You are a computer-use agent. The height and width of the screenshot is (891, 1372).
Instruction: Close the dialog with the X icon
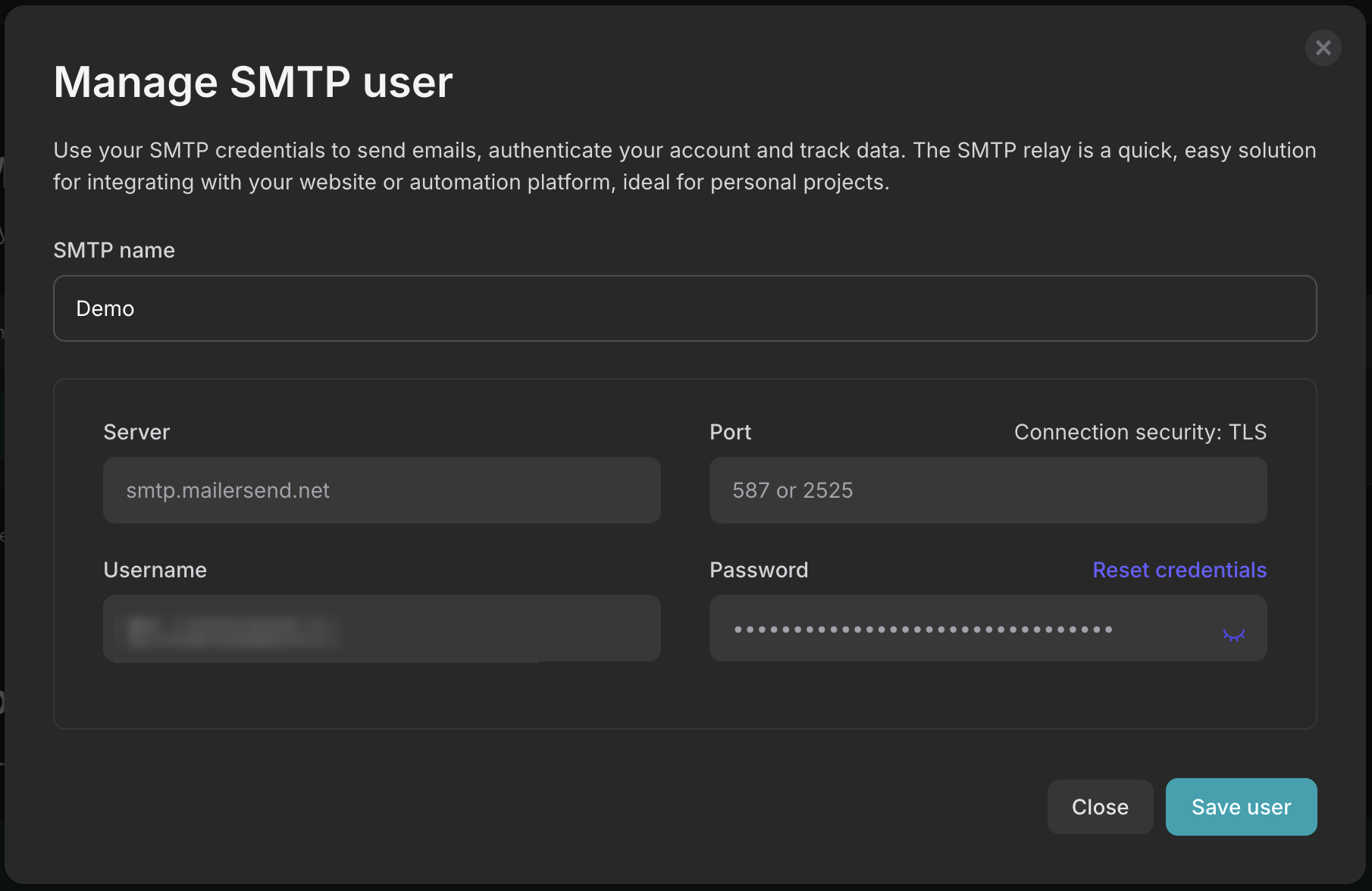pyautogui.click(x=1323, y=48)
